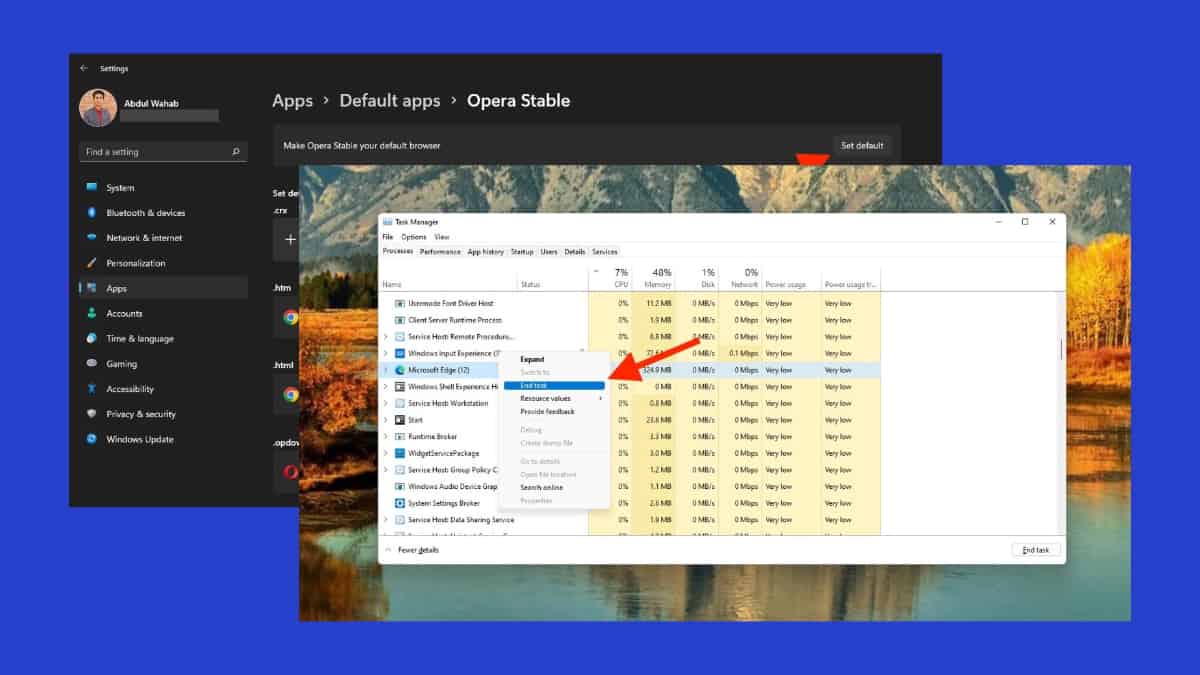The image size is (1200, 675).
Task: Switch to the App history tab
Action: 486,252
